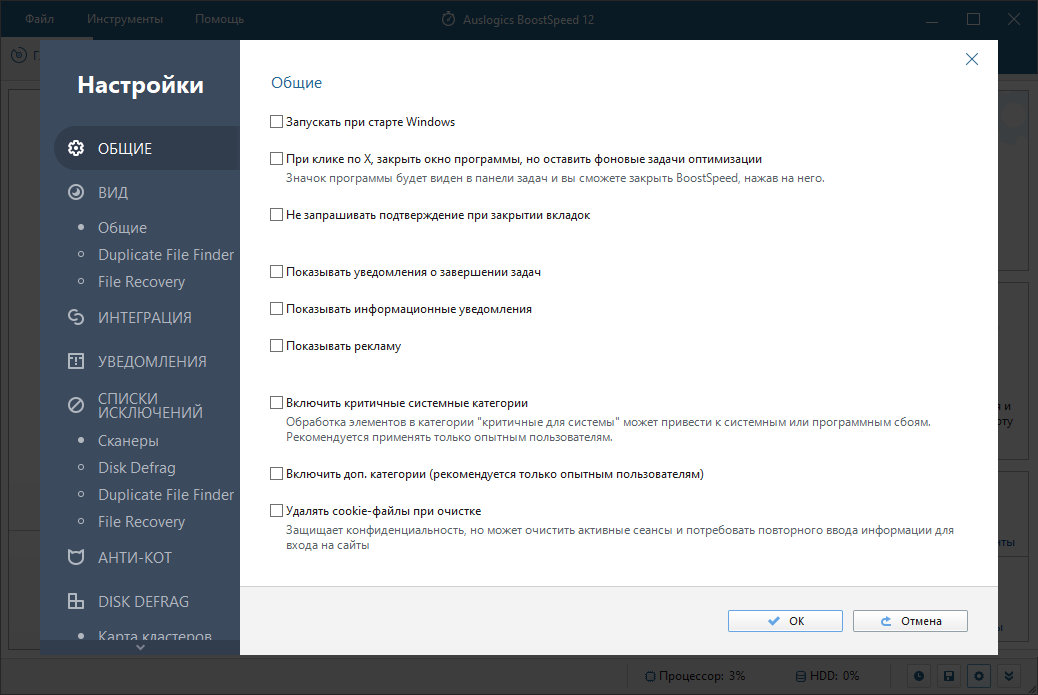
Task: Enable Включить критичные системные категории
Action: click(277, 402)
